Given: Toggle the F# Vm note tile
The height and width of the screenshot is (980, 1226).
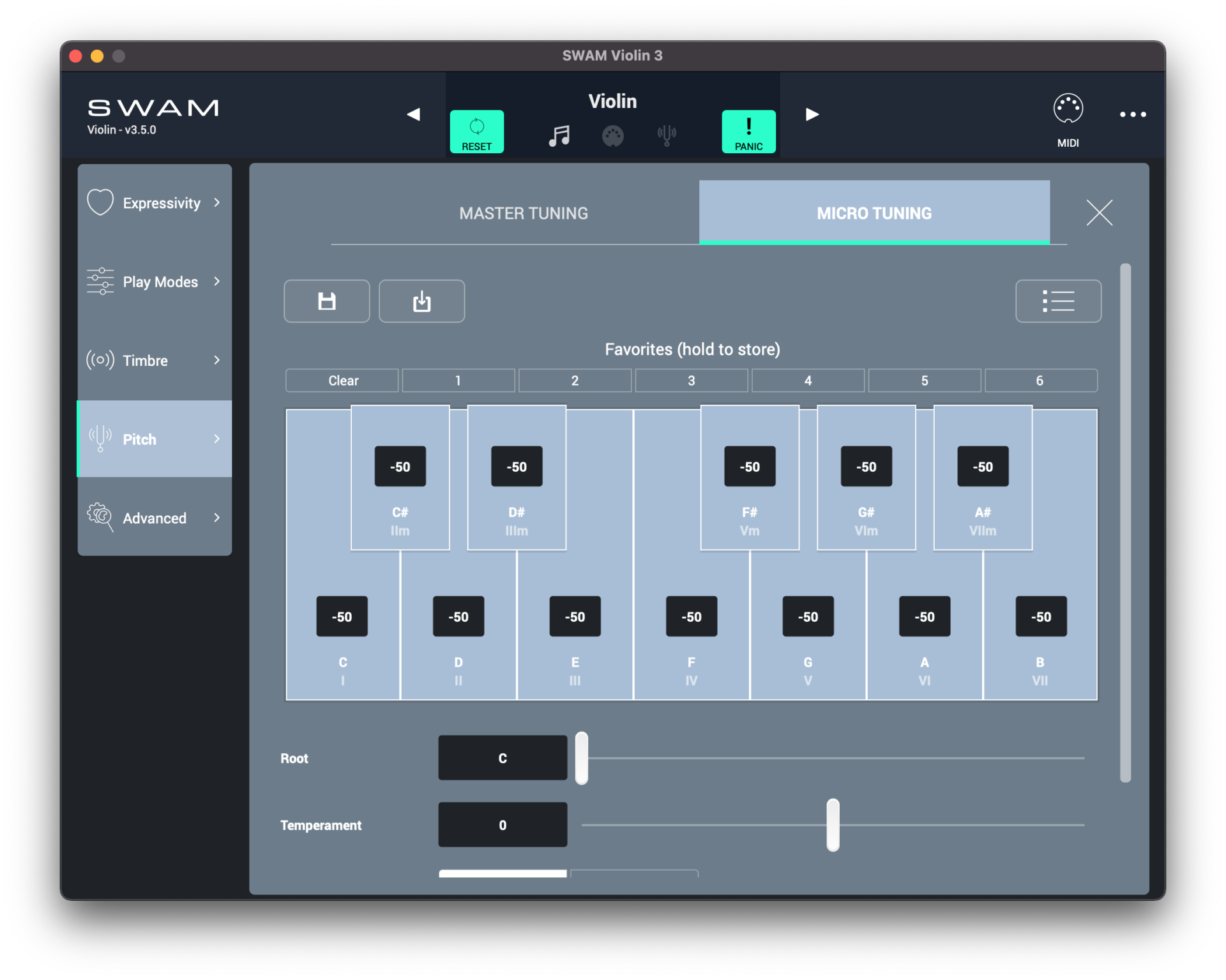Looking at the screenshot, I should pyautogui.click(x=749, y=479).
